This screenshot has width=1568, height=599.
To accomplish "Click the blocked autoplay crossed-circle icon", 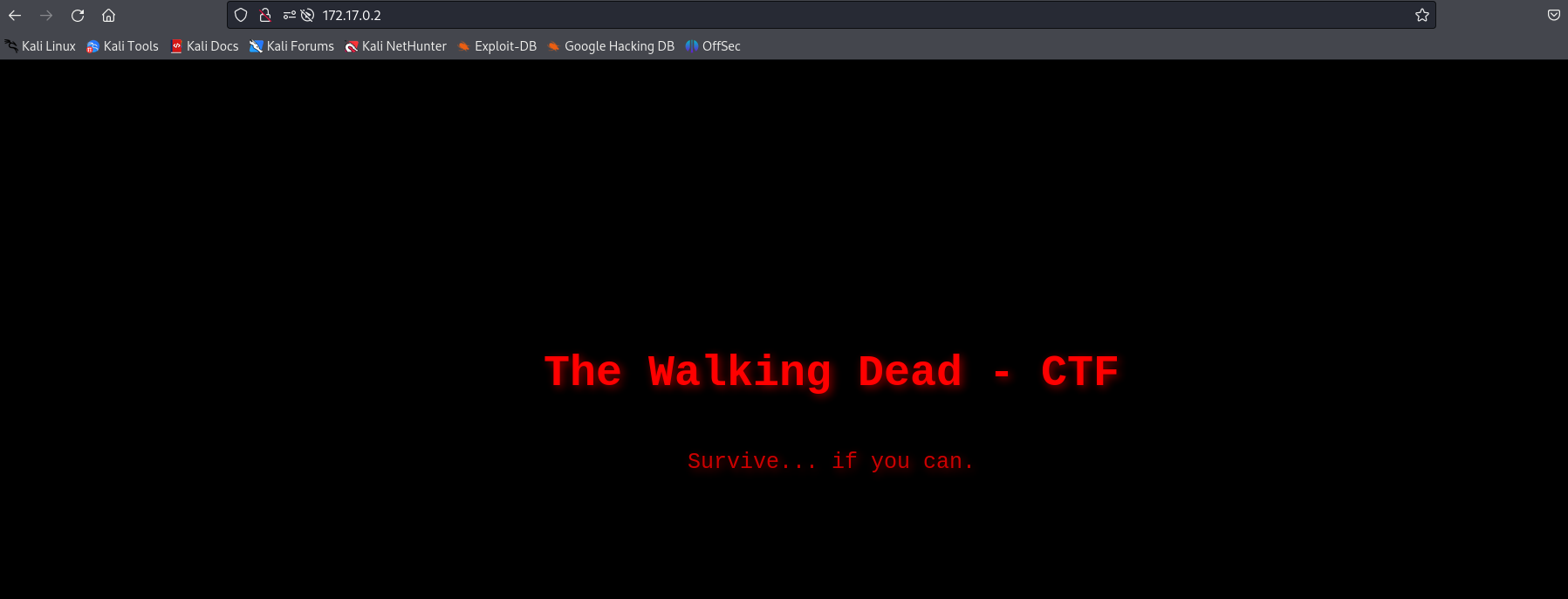I will tap(307, 15).
